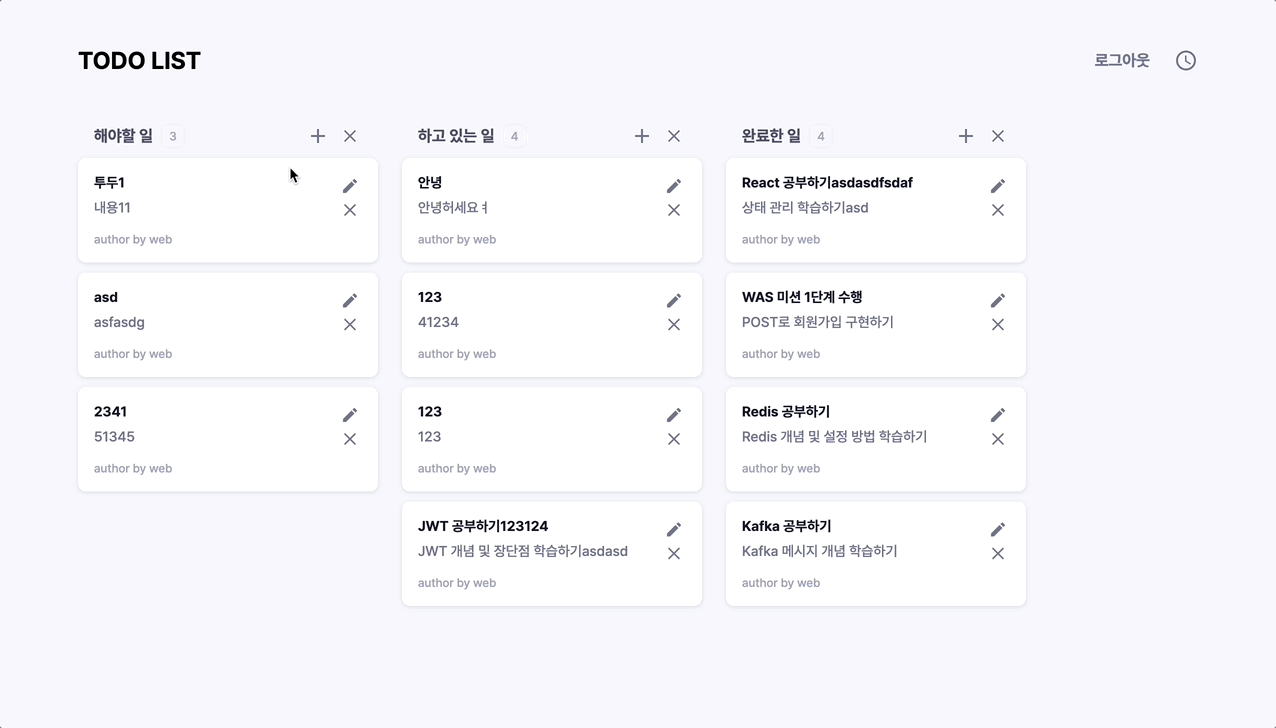Screen dimensions: 1276x728
Task: Click the 로그아웃 link
Action: tap(1120, 60)
